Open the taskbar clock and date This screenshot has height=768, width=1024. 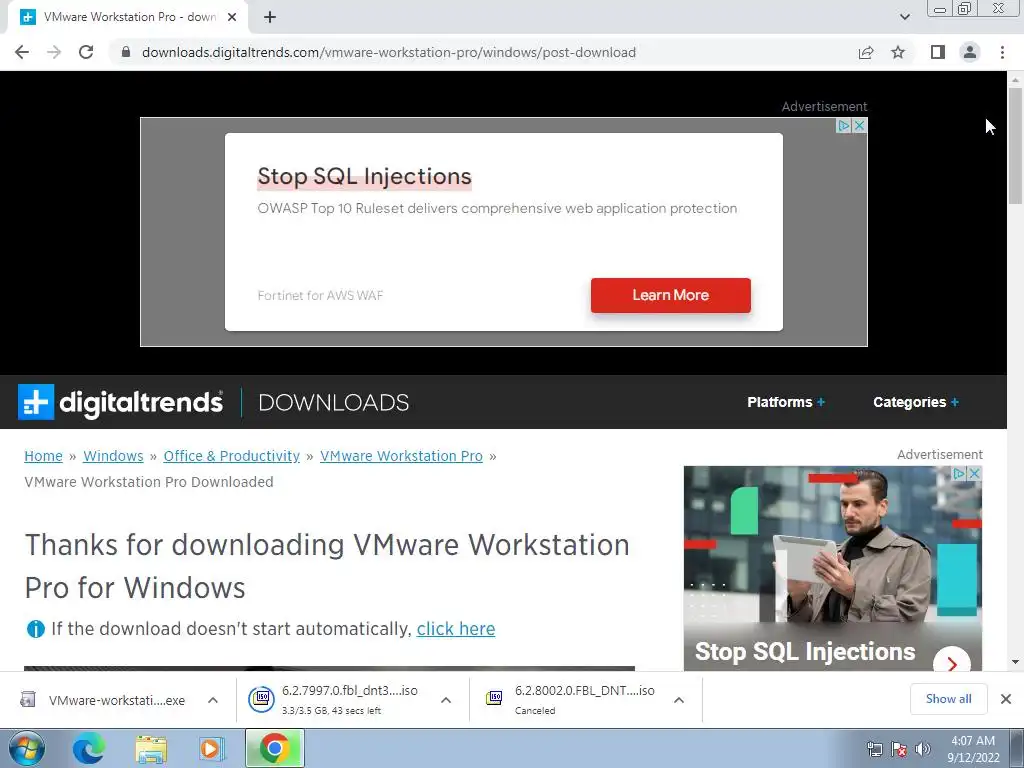[x=973, y=749]
